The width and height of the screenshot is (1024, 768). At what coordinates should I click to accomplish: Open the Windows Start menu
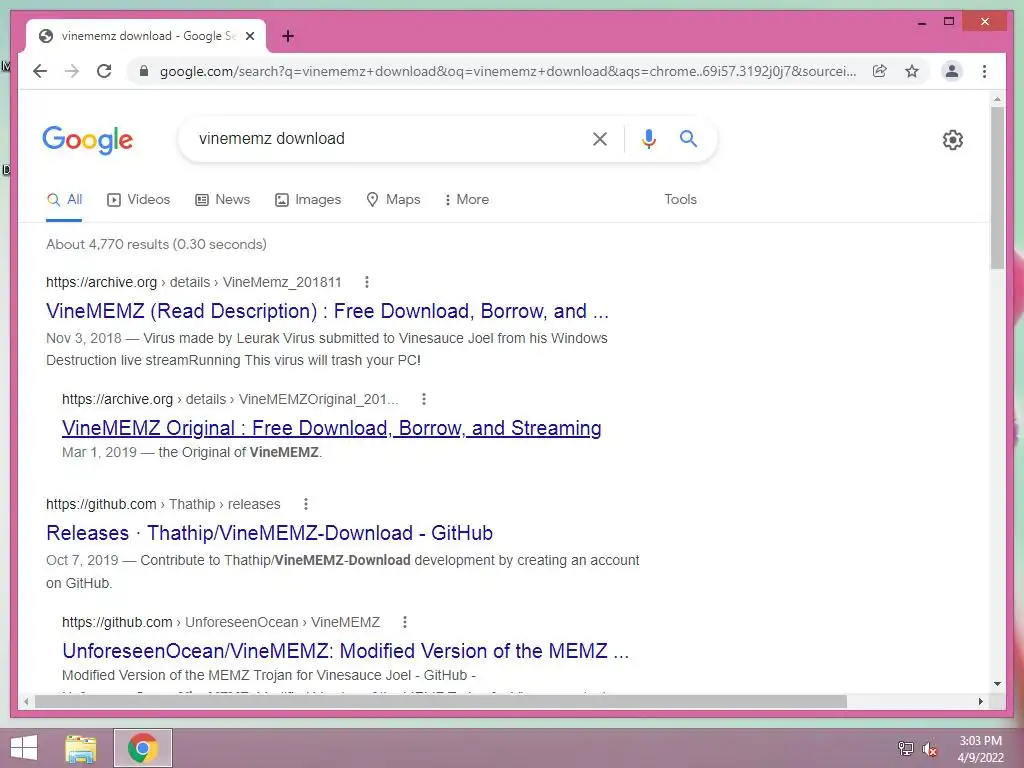click(x=24, y=748)
